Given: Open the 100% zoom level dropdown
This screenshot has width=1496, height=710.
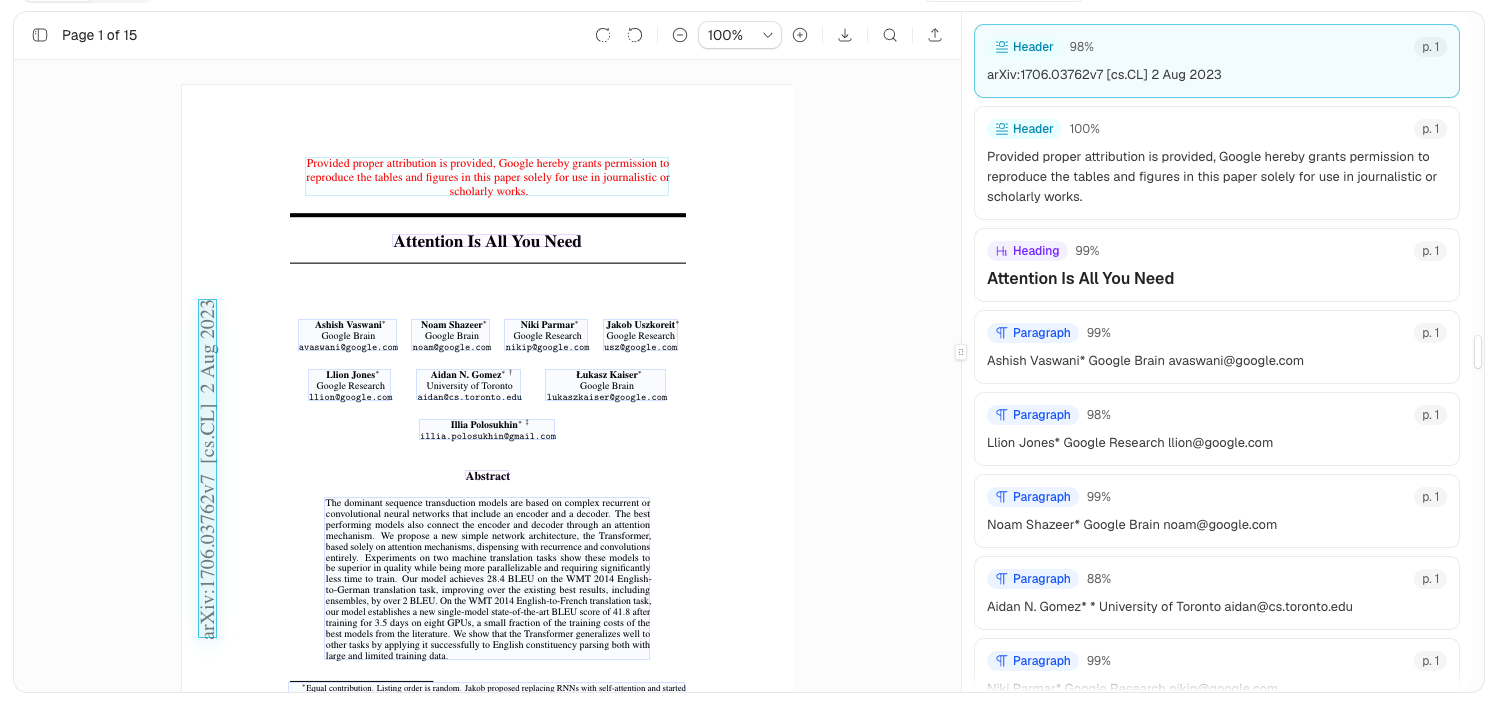Looking at the screenshot, I should point(740,35).
